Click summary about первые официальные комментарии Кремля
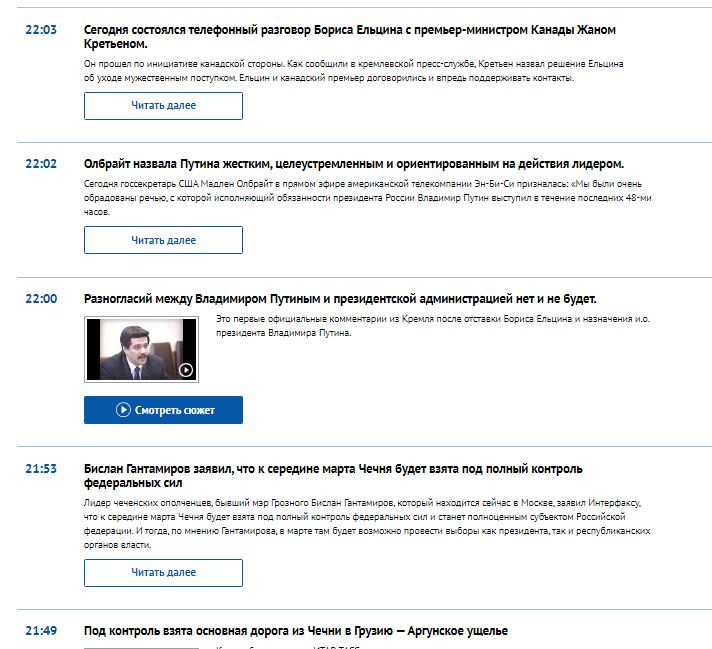712x649 pixels. pyautogui.click(x=433, y=326)
